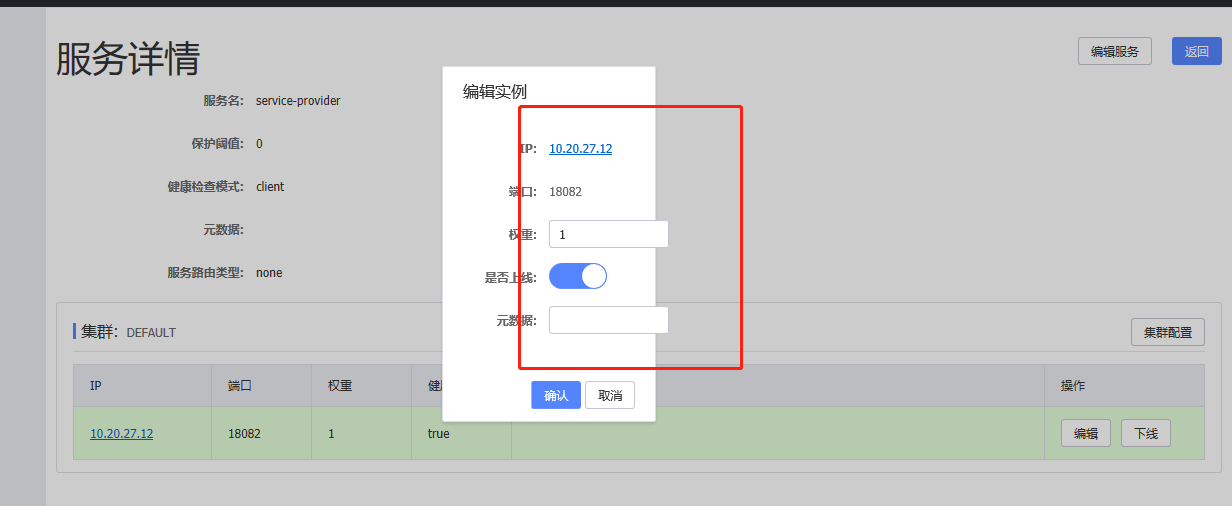Click the 健康检查模式 value client

coord(270,187)
